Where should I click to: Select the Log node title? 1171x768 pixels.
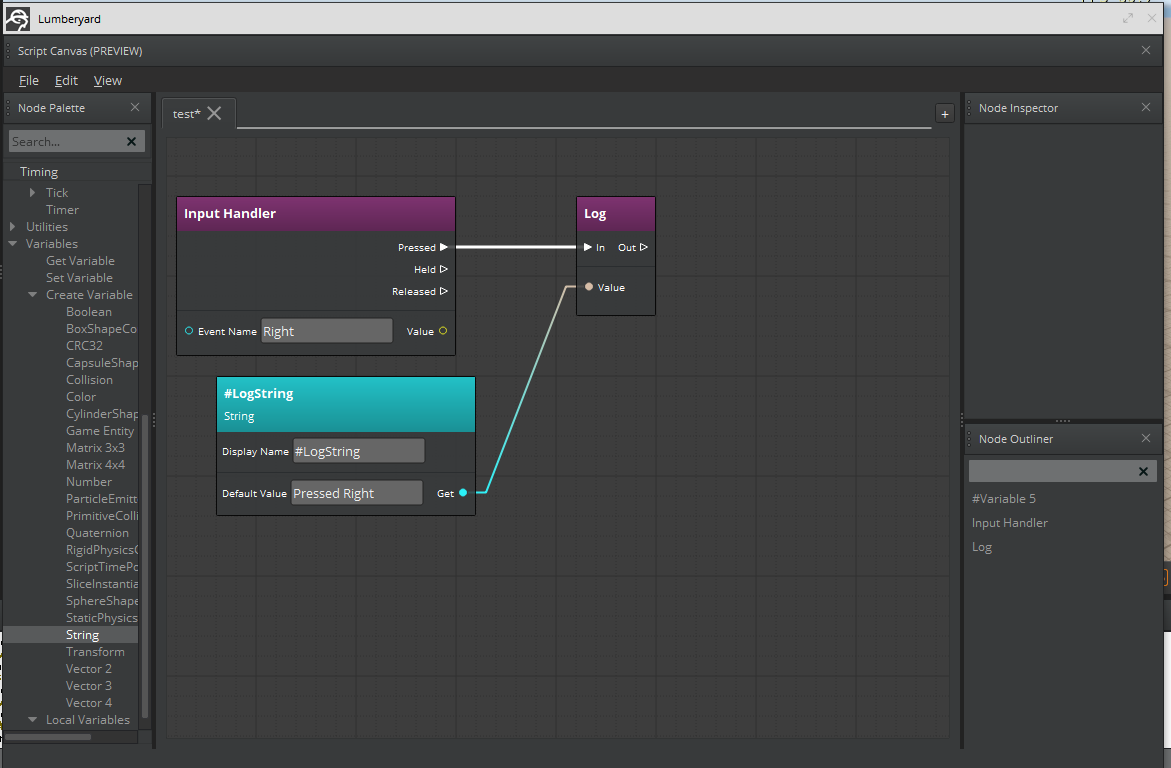(595, 214)
